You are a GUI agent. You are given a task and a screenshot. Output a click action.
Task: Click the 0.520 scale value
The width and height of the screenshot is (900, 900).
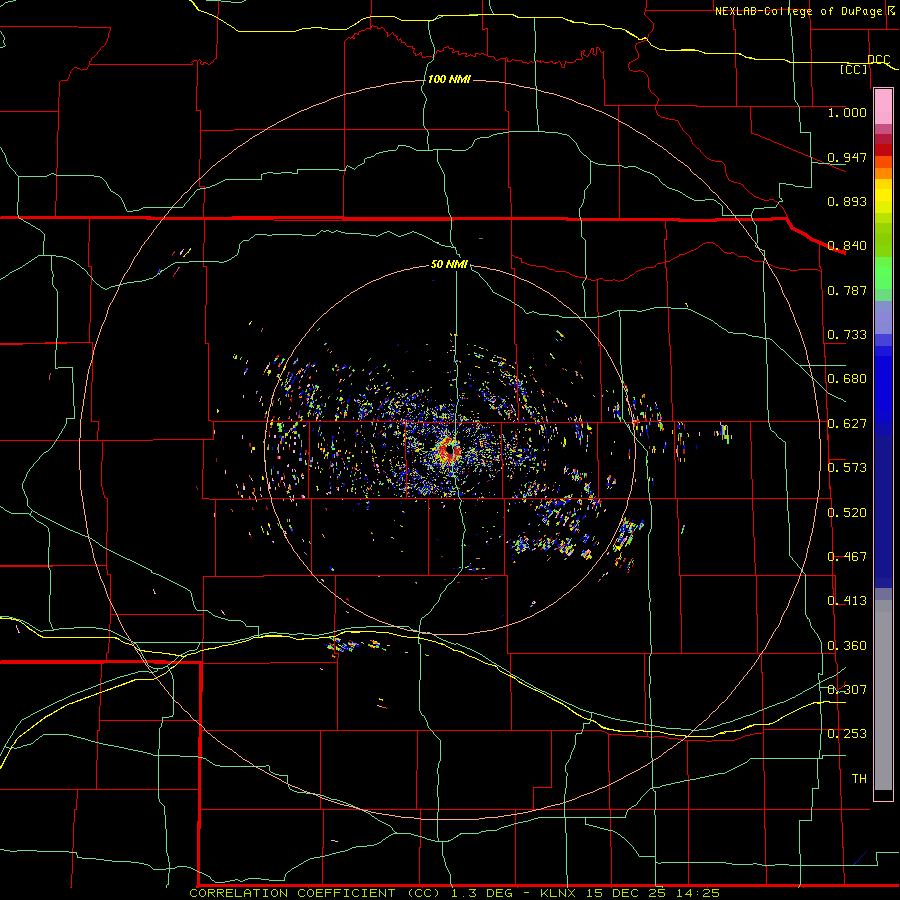click(x=847, y=513)
